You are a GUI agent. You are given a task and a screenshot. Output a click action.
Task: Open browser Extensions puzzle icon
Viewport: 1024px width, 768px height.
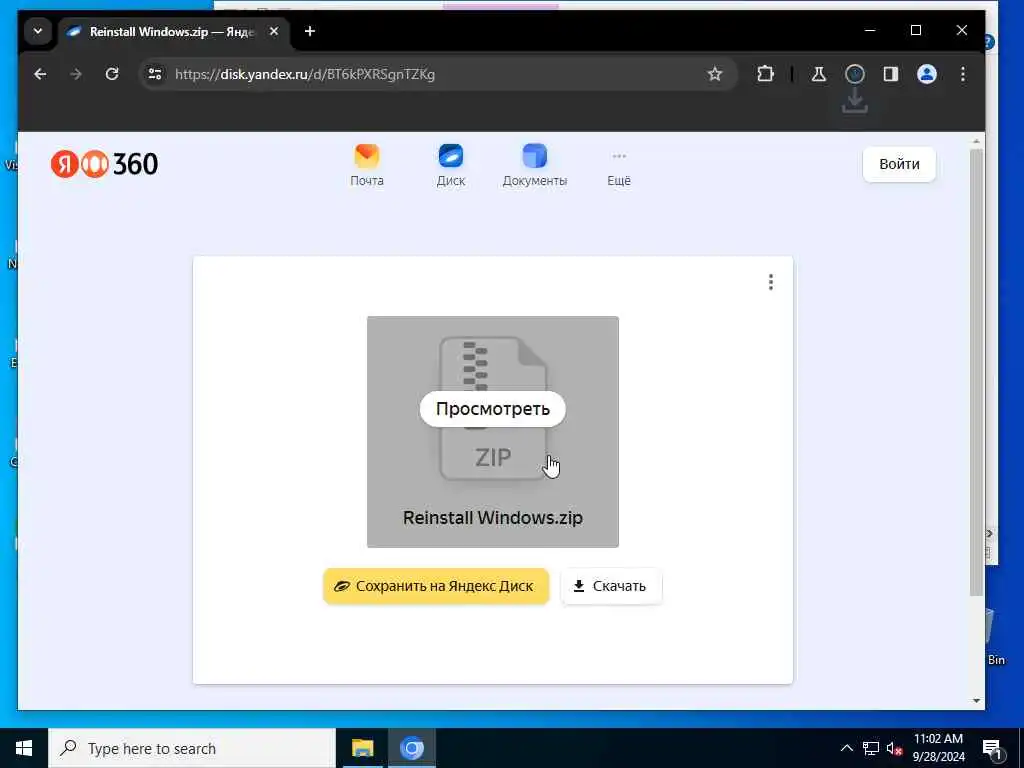[x=765, y=74]
